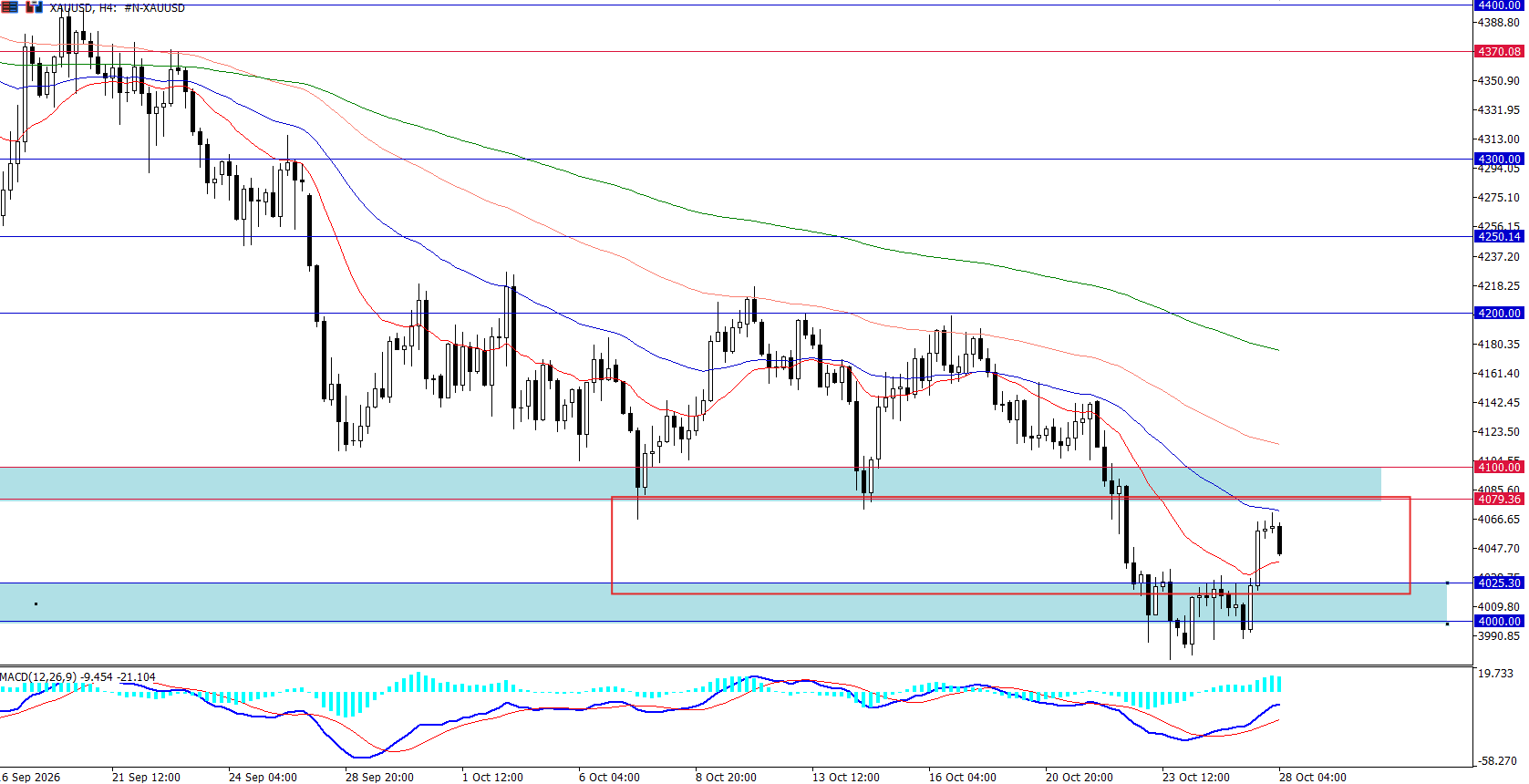This screenshot has width=1529, height=784.
Task: Click the 4025.30 price level label
Action: (1499, 583)
